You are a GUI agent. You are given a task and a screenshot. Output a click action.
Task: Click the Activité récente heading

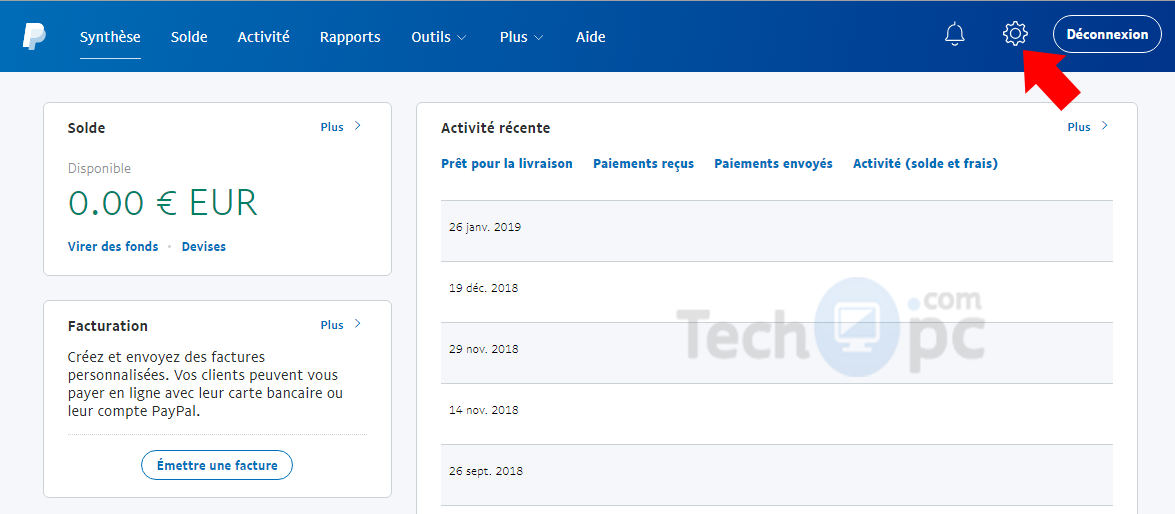coord(495,128)
